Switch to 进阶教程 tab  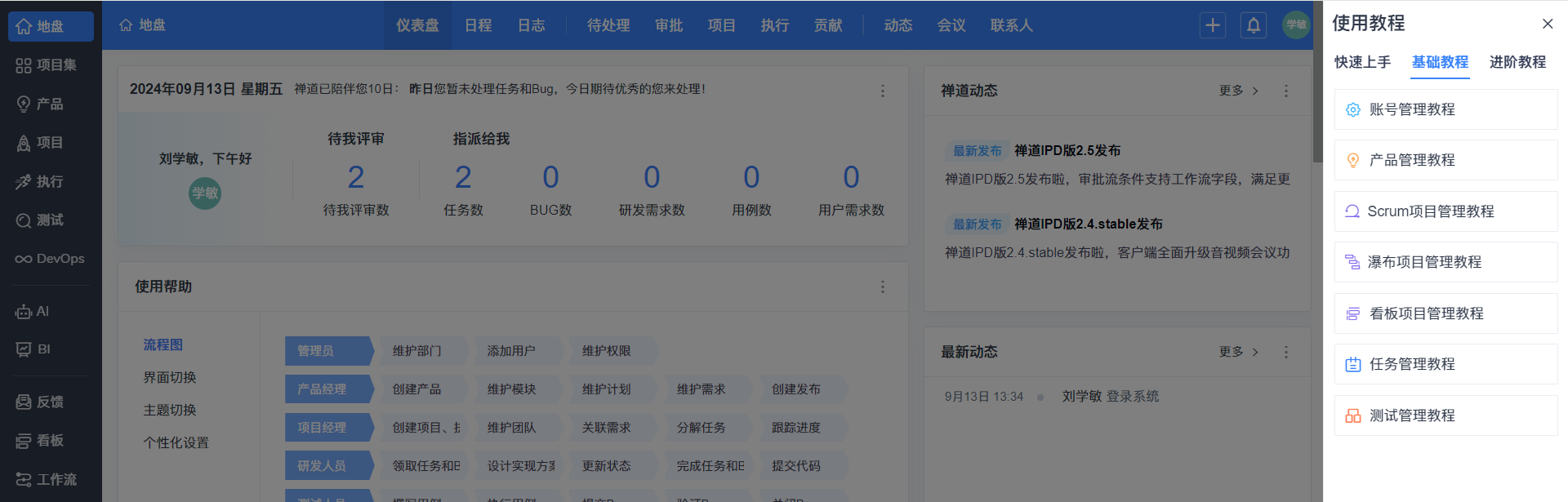click(x=1517, y=62)
